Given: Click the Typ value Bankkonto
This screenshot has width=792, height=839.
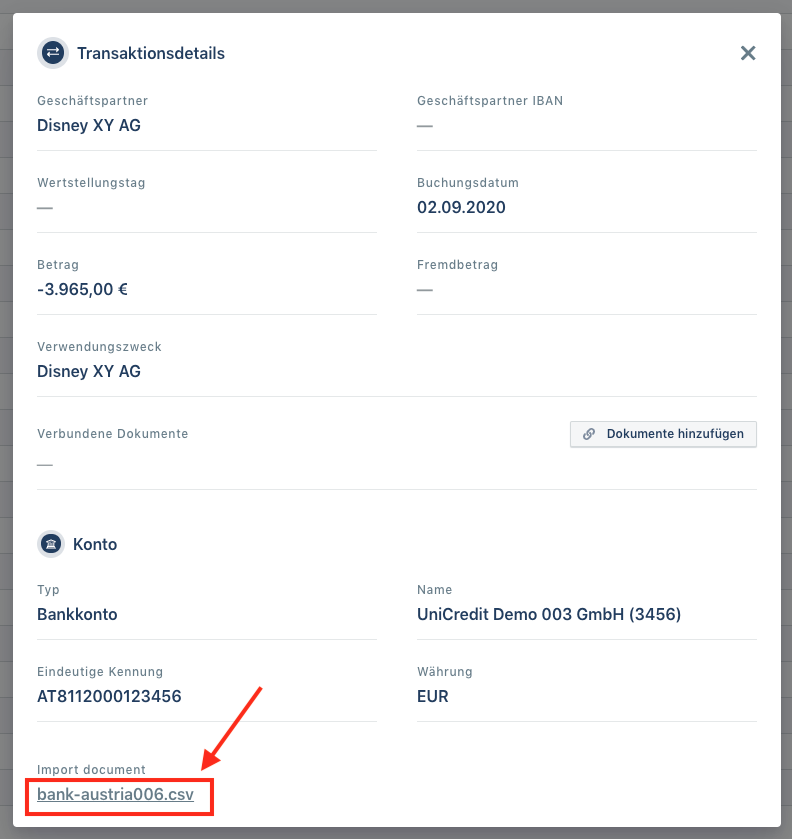Looking at the screenshot, I should tap(77, 614).
